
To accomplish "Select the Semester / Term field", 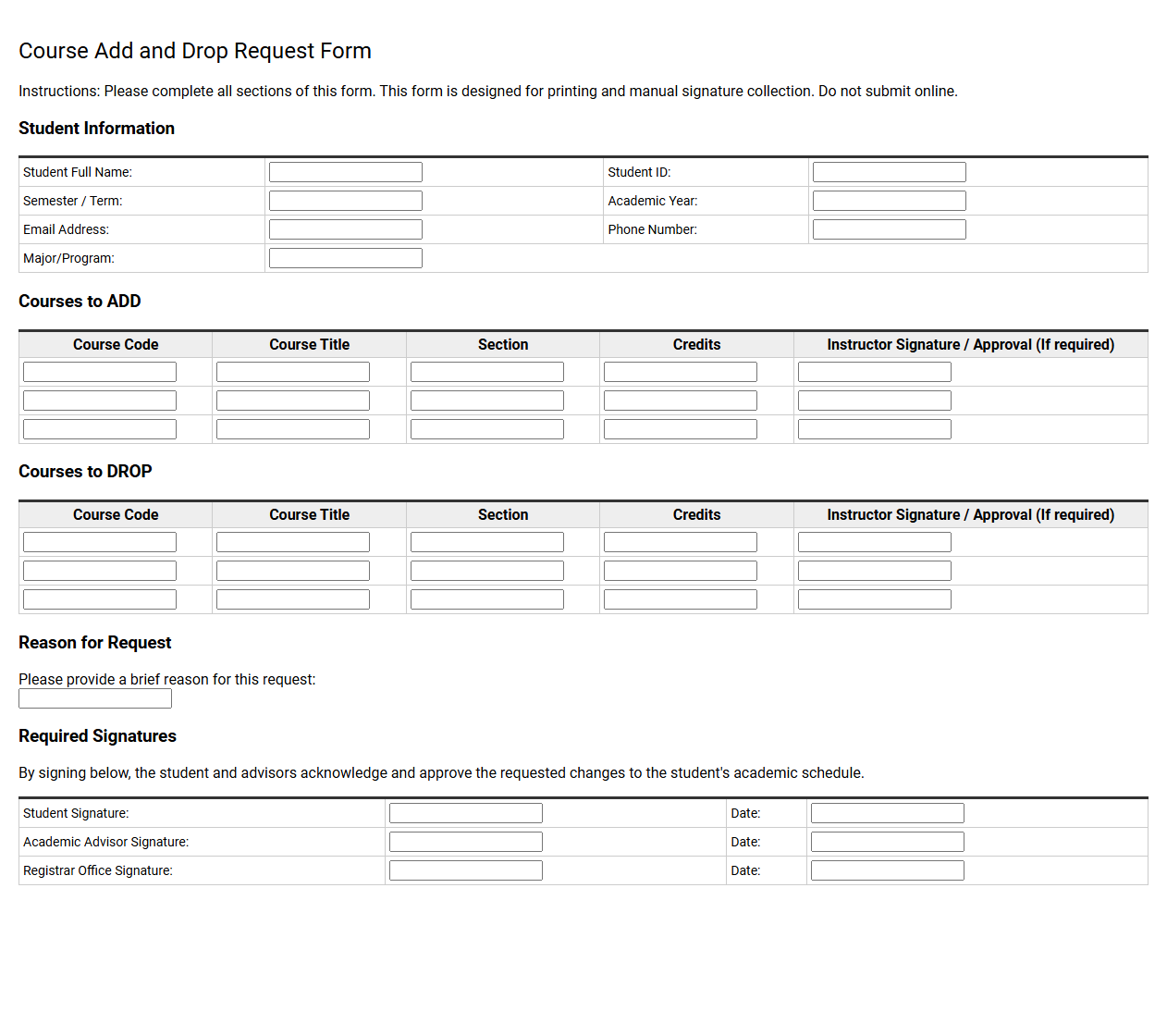I will [x=346, y=201].
